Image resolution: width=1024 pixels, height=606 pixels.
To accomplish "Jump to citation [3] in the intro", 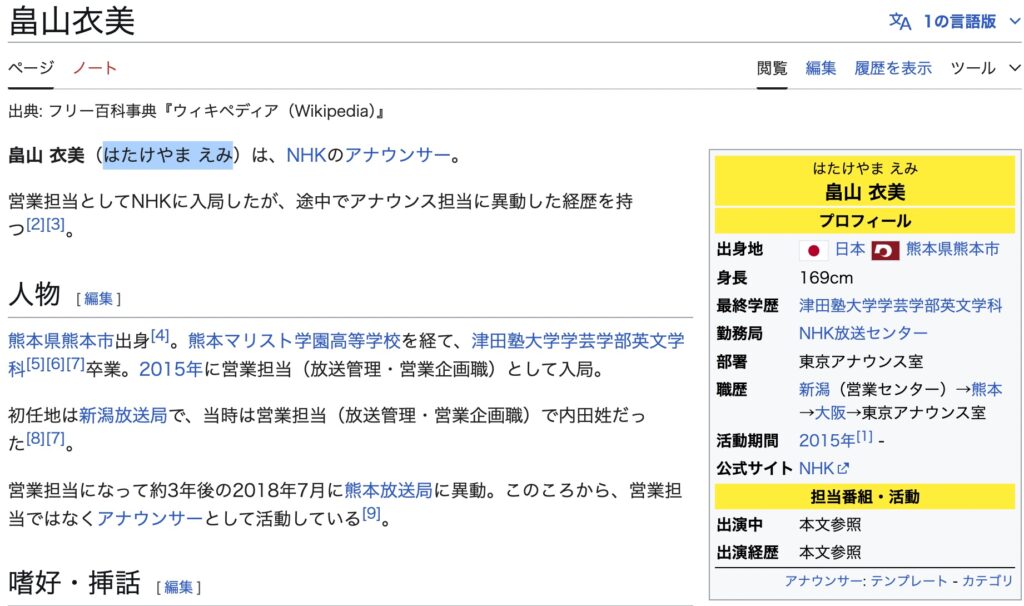I will coord(55,224).
